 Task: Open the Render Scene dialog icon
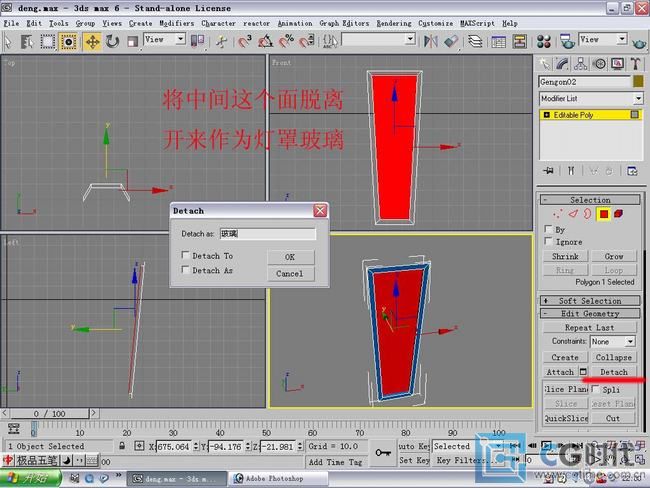click(x=567, y=41)
